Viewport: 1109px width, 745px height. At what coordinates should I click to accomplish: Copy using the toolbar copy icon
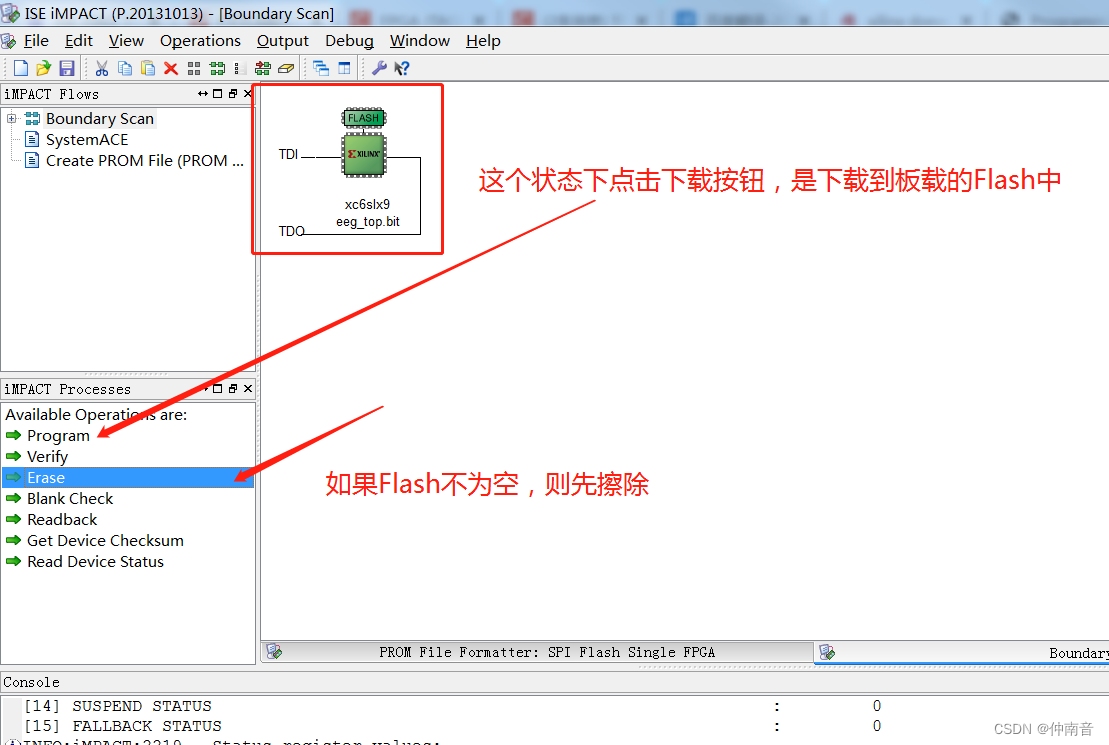[125, 68]
